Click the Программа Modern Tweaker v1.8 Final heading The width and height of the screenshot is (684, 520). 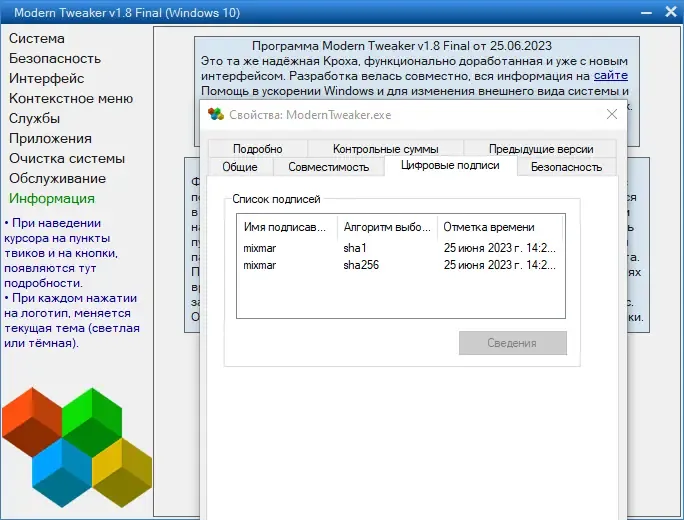tap(402, 46)
